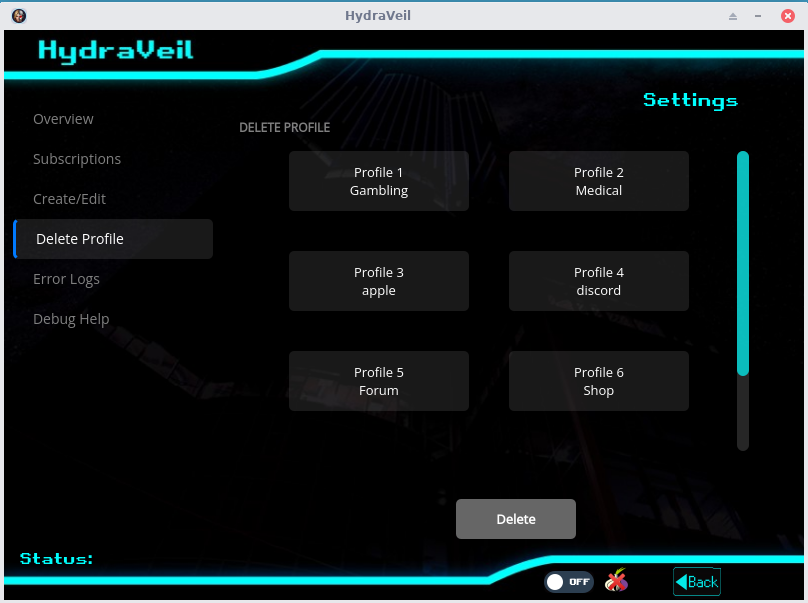Select the Profile 5 Forum tile
Viewport: 808px width, 603px height.
pyautogui.click(x=379, y=381)
